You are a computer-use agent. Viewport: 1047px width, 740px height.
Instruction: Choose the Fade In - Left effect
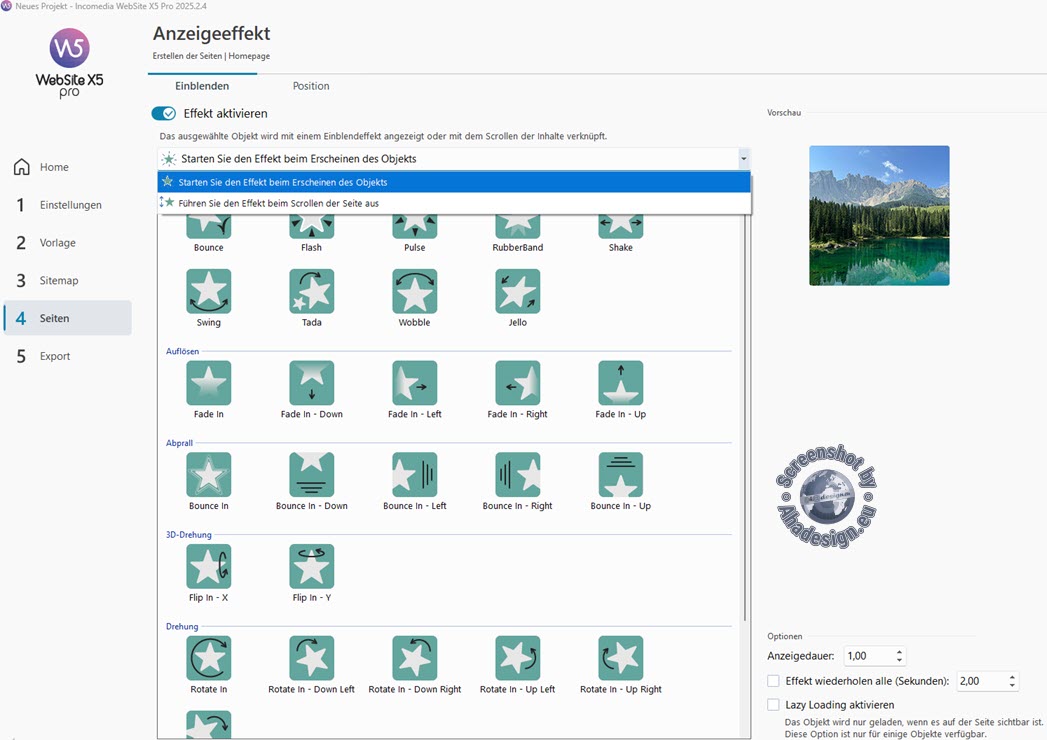pos(415,383)
